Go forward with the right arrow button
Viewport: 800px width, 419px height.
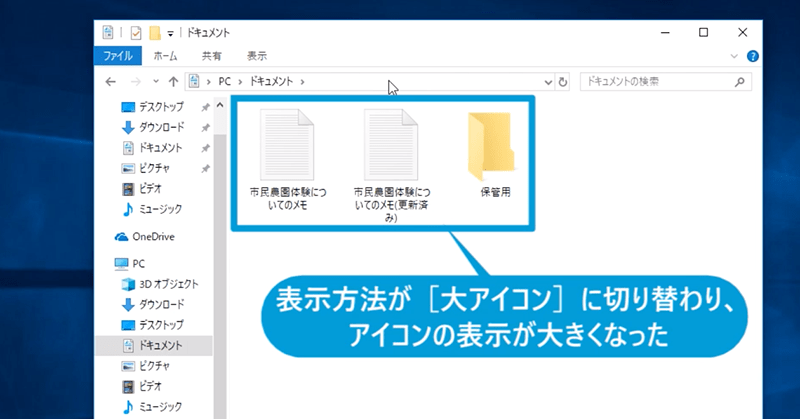[x=135, y=82]
